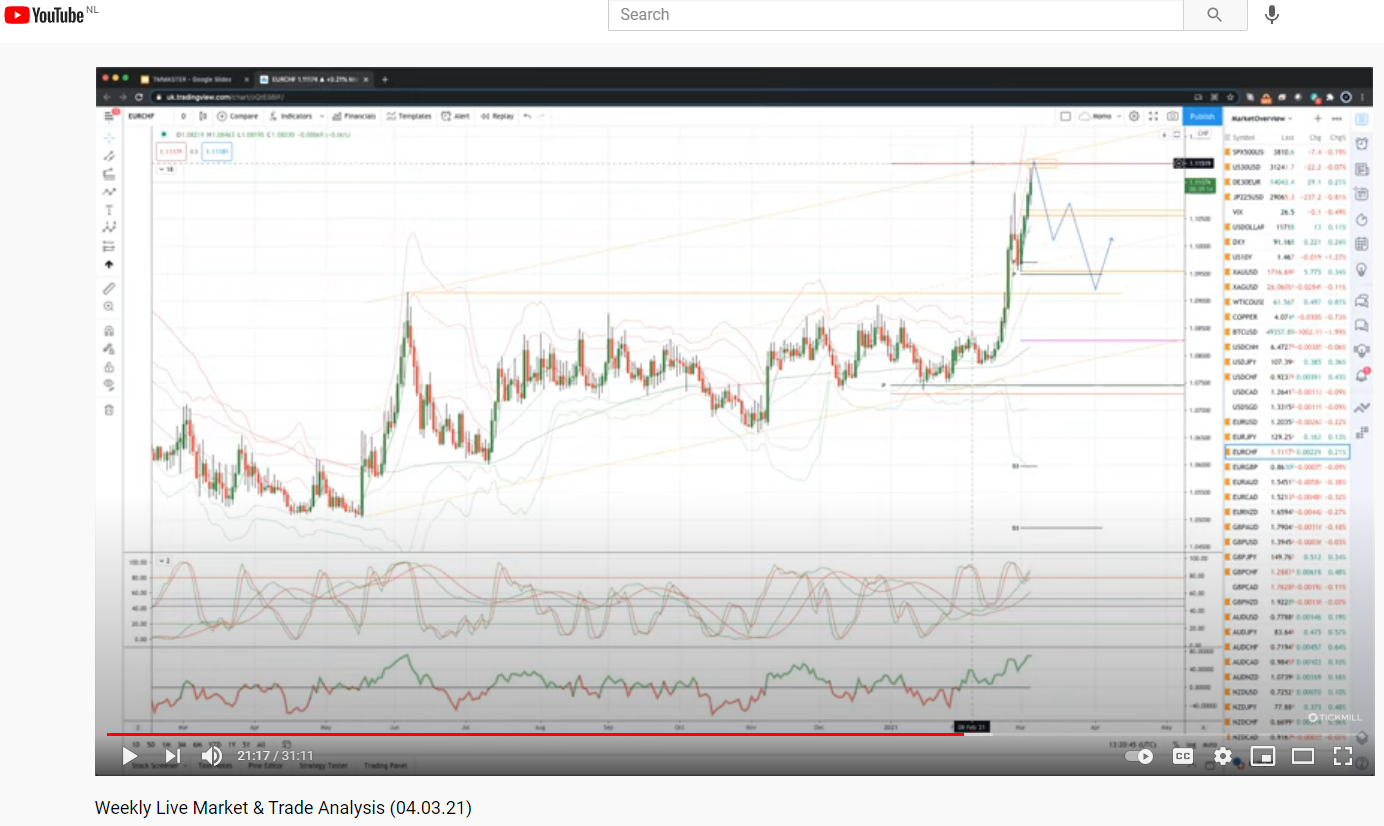Switch to the EURCHF browser tab

coord(312,79)
